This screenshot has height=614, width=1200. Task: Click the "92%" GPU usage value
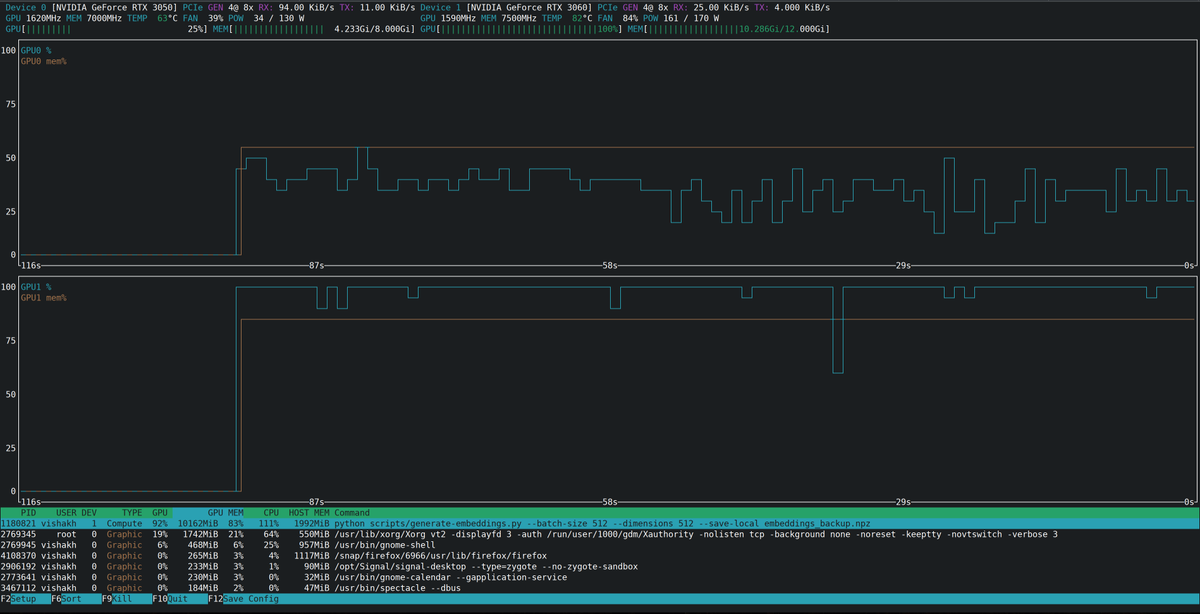pyautogui.click(x=160, y=523)
